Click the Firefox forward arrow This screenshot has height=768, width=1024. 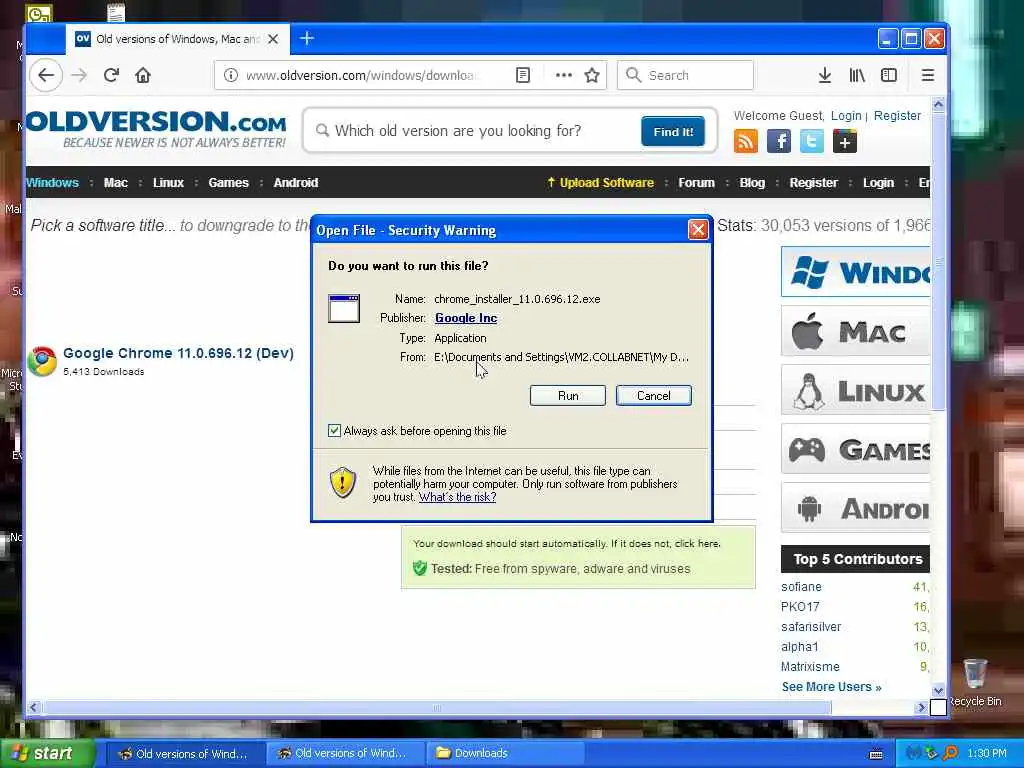tap(79, 75)
